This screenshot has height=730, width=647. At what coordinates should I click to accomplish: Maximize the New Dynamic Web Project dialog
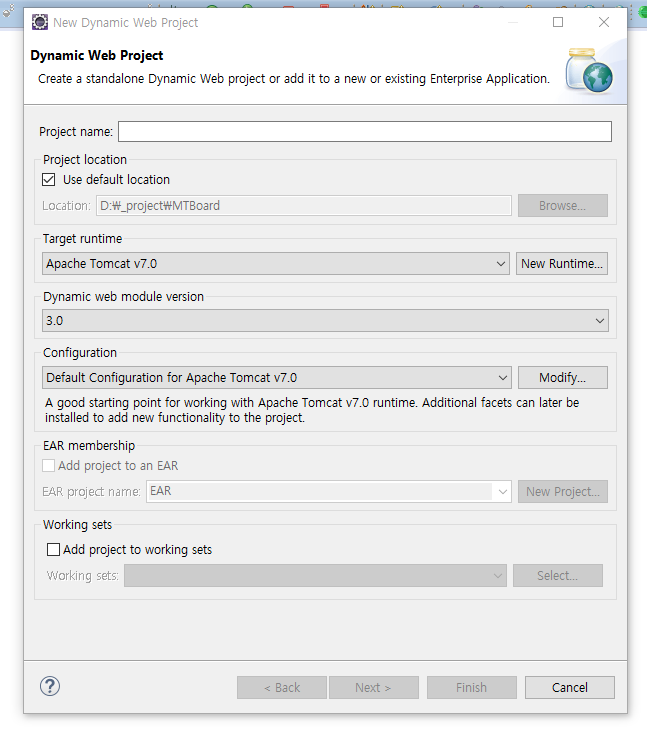pos(558,22)
